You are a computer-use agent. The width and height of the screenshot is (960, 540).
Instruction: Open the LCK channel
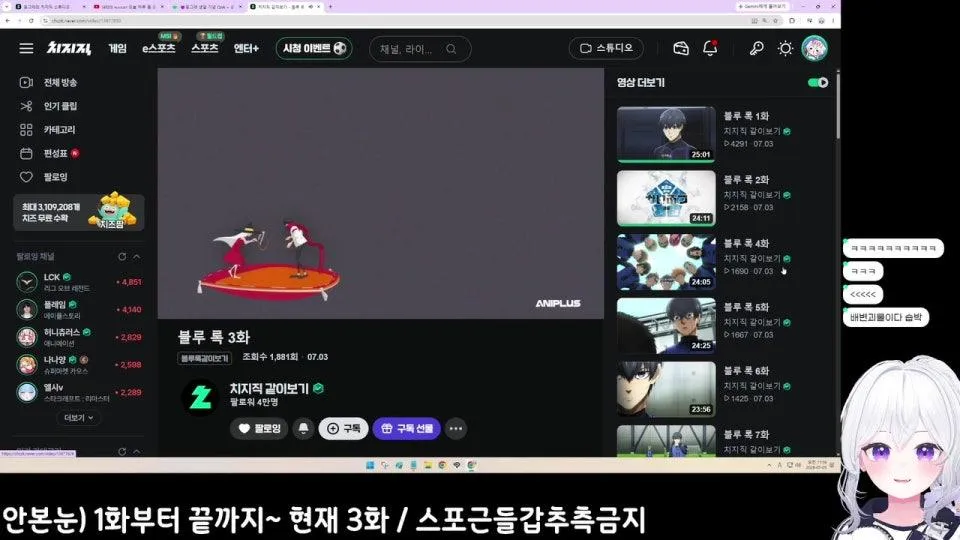pyautogui.click(x=79, y=282)
